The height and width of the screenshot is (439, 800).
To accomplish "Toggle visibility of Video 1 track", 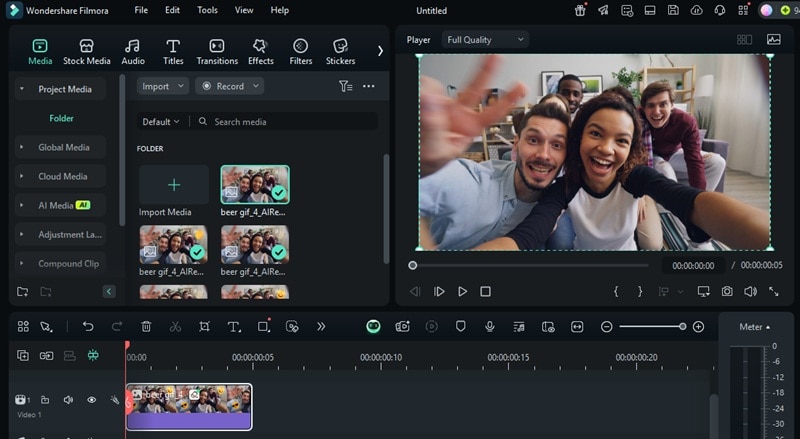I will (91, 400).
